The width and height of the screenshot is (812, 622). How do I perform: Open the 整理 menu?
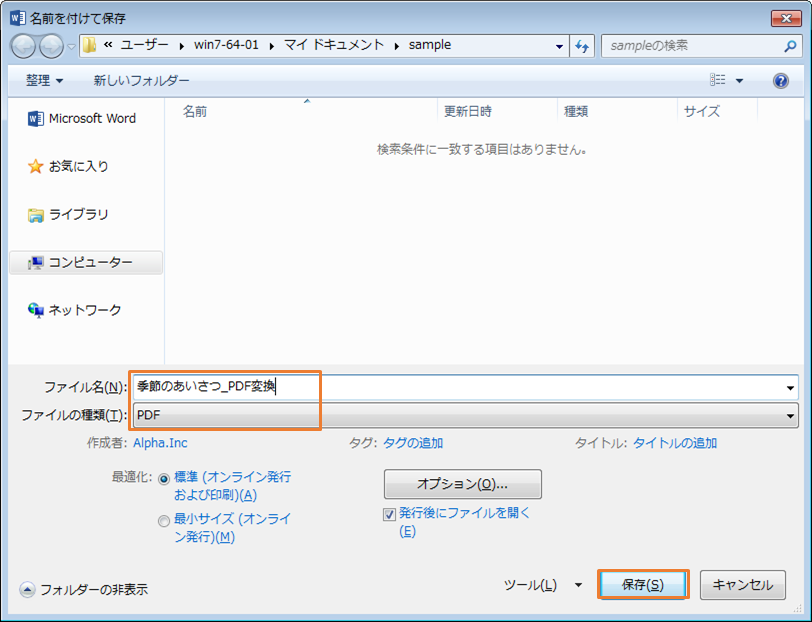(45, 80)
